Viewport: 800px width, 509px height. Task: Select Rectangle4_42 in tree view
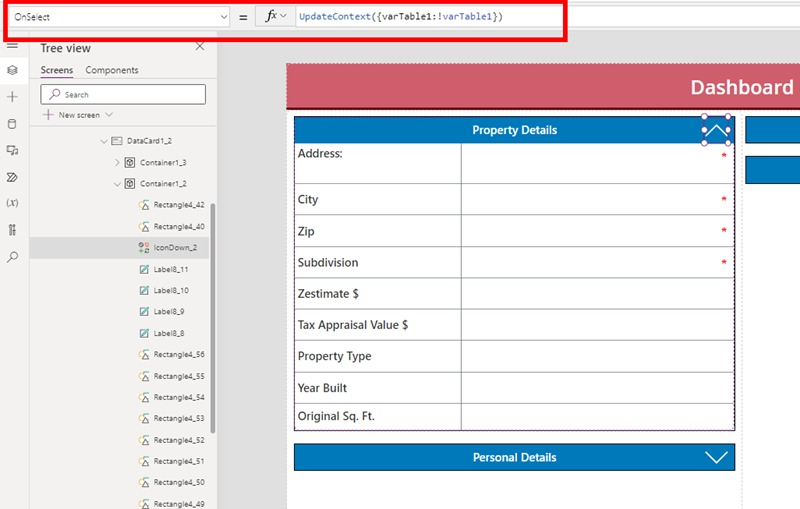[x=179, y=205]
